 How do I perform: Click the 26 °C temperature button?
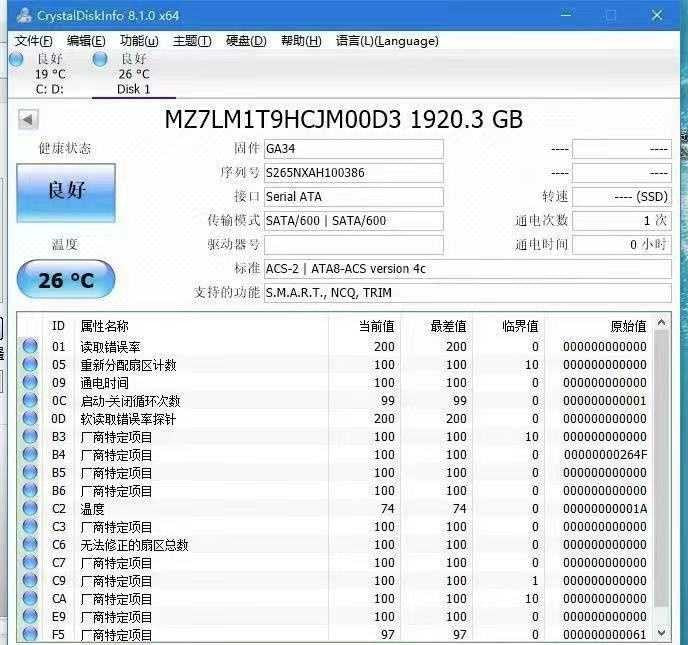[66, 280]
